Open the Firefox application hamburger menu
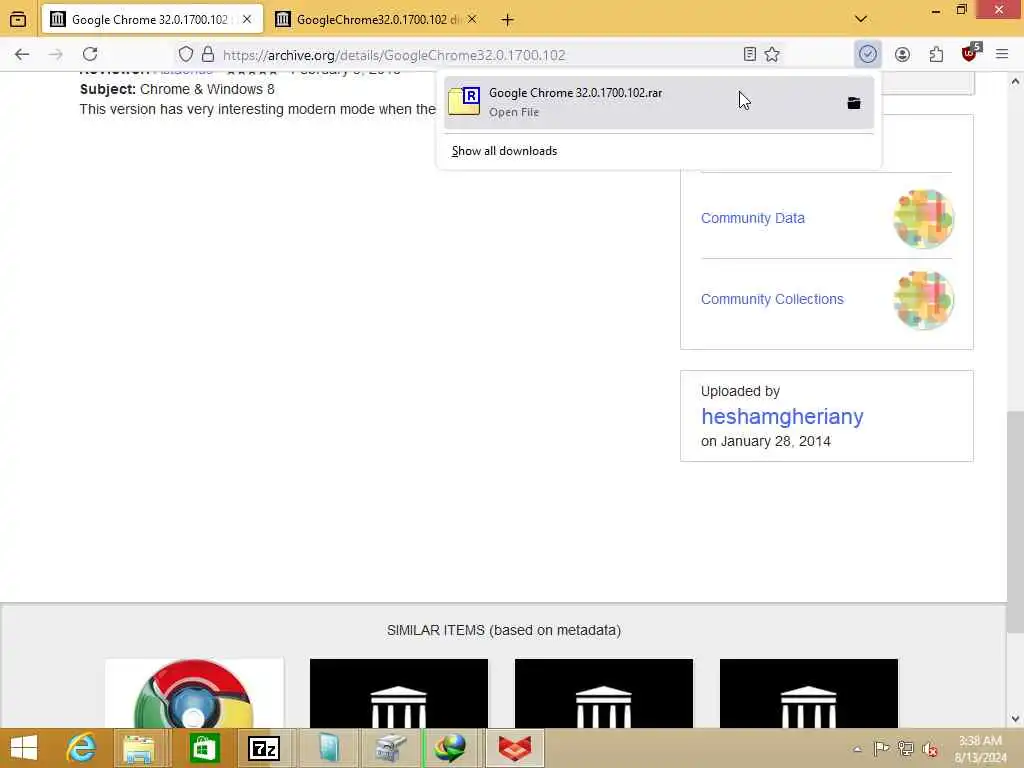Image resolution: width=1024 pixels, height=768 pixels. pyautogui.click(x=1002, y=54)
